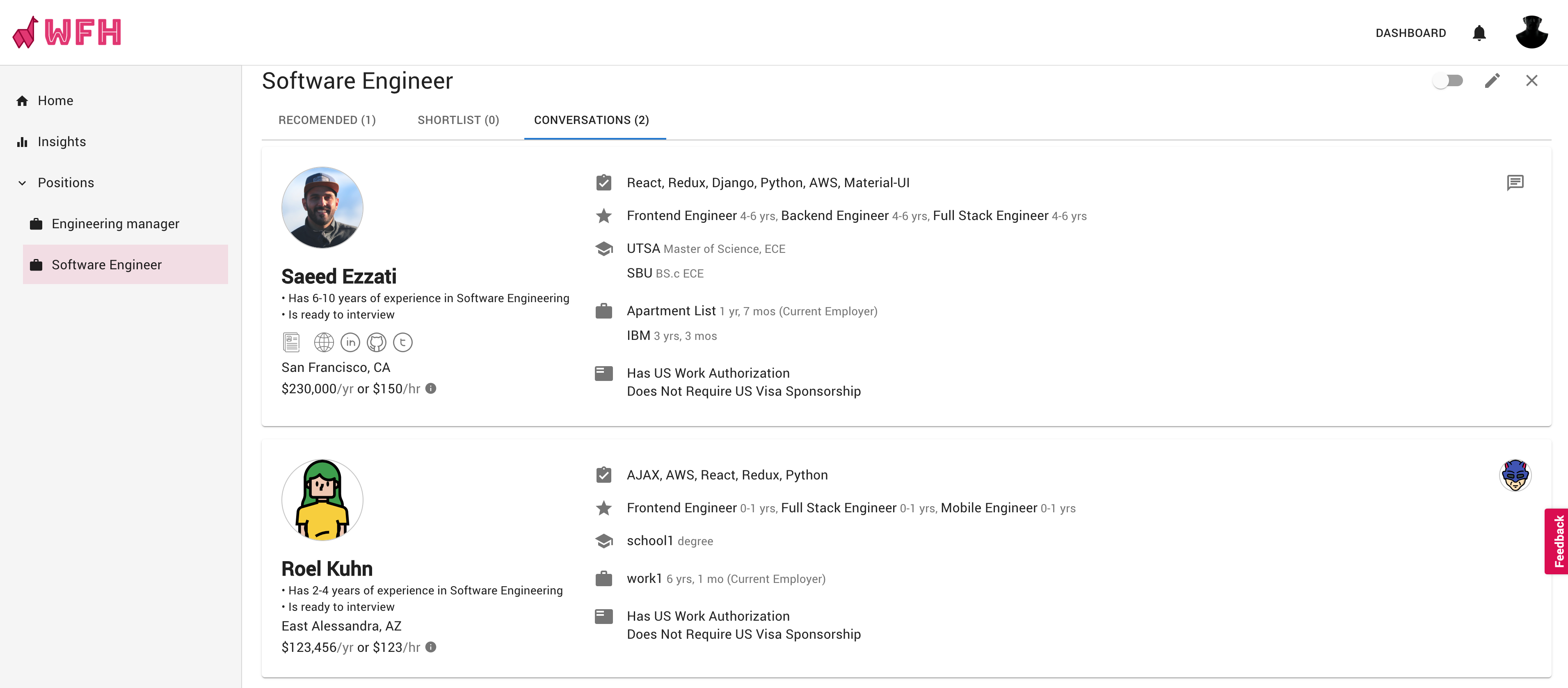Open Saeed Ezzati's website globe icon
This screenshot has width=1568, height=688.
click(x=324, y=342)
